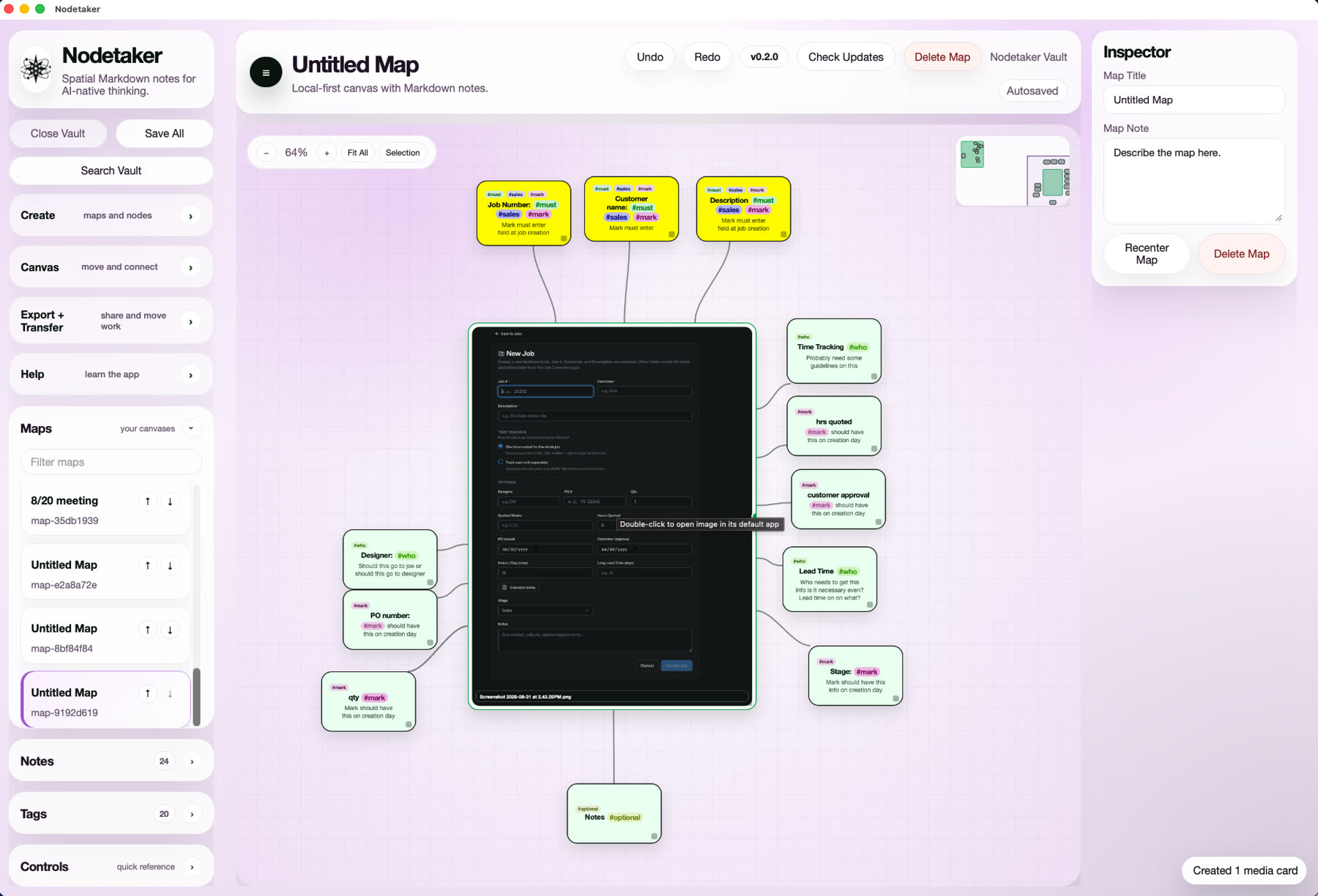
Task: Click Delete Map in the top toolbar
Action: click(x=942, y=57)
